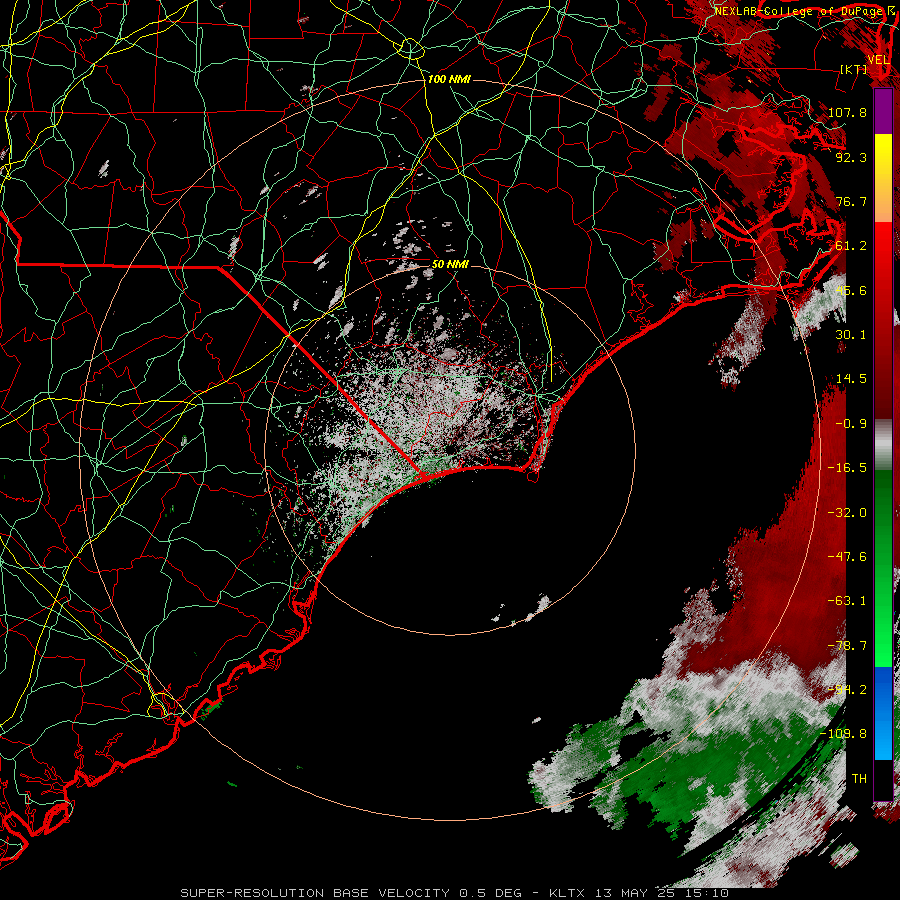Viewport: 900px width, 900px height.
Task: Select the -16.5 legend value
Action: [x=847, y=468]
